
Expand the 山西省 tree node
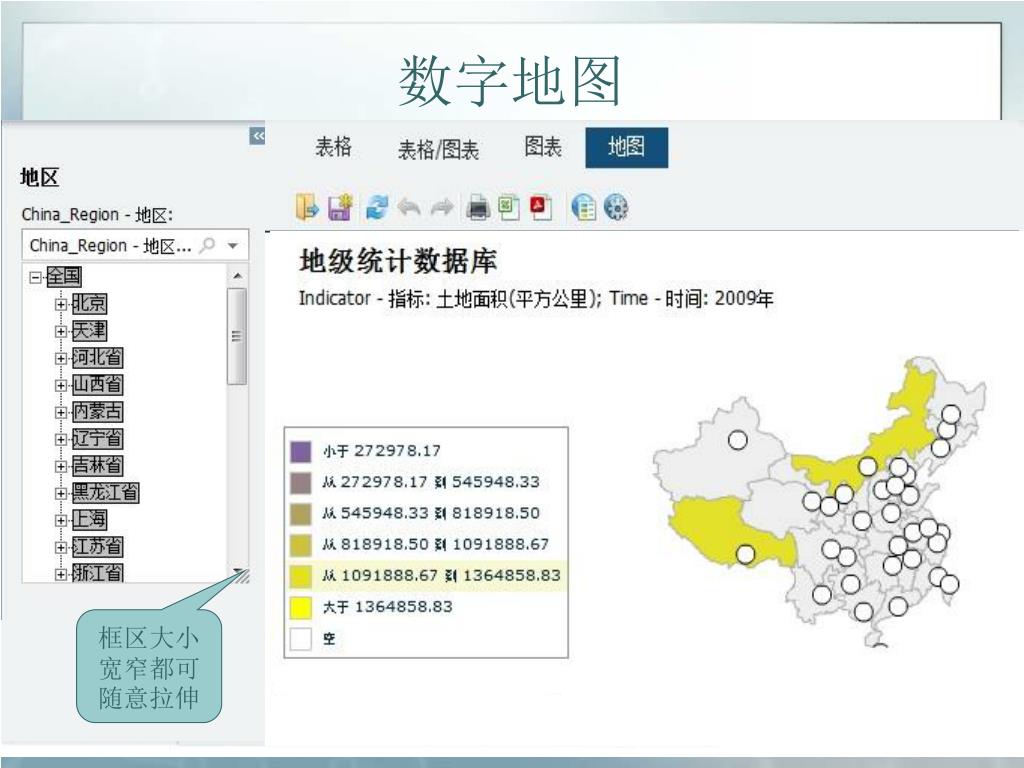click(x=61, y=385)
